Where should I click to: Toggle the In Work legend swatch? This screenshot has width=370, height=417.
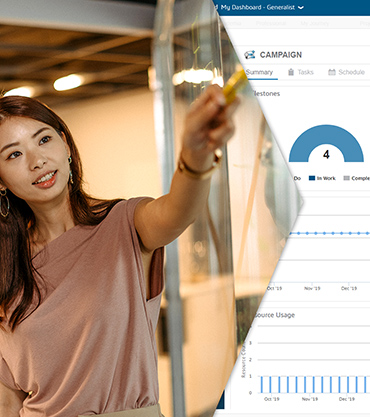click(312, 178)
